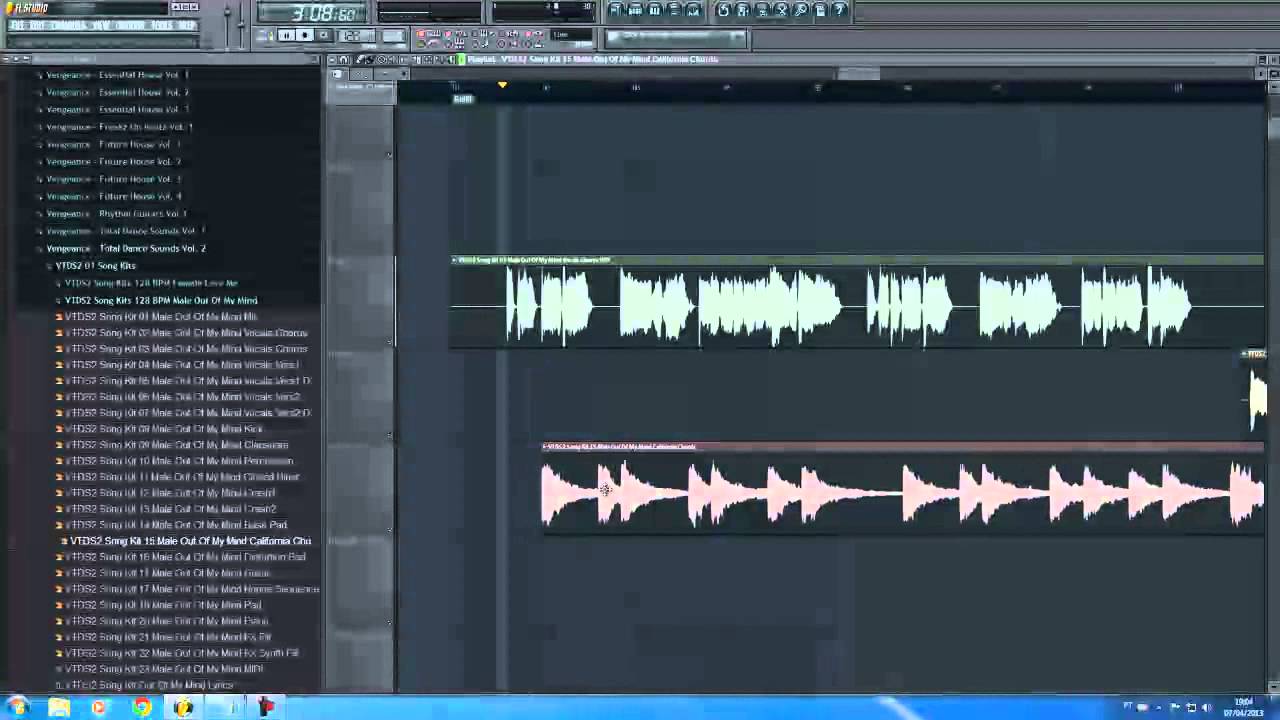Open the FILE menu
Screen dimensions: 1280x720
coord(17,25)
